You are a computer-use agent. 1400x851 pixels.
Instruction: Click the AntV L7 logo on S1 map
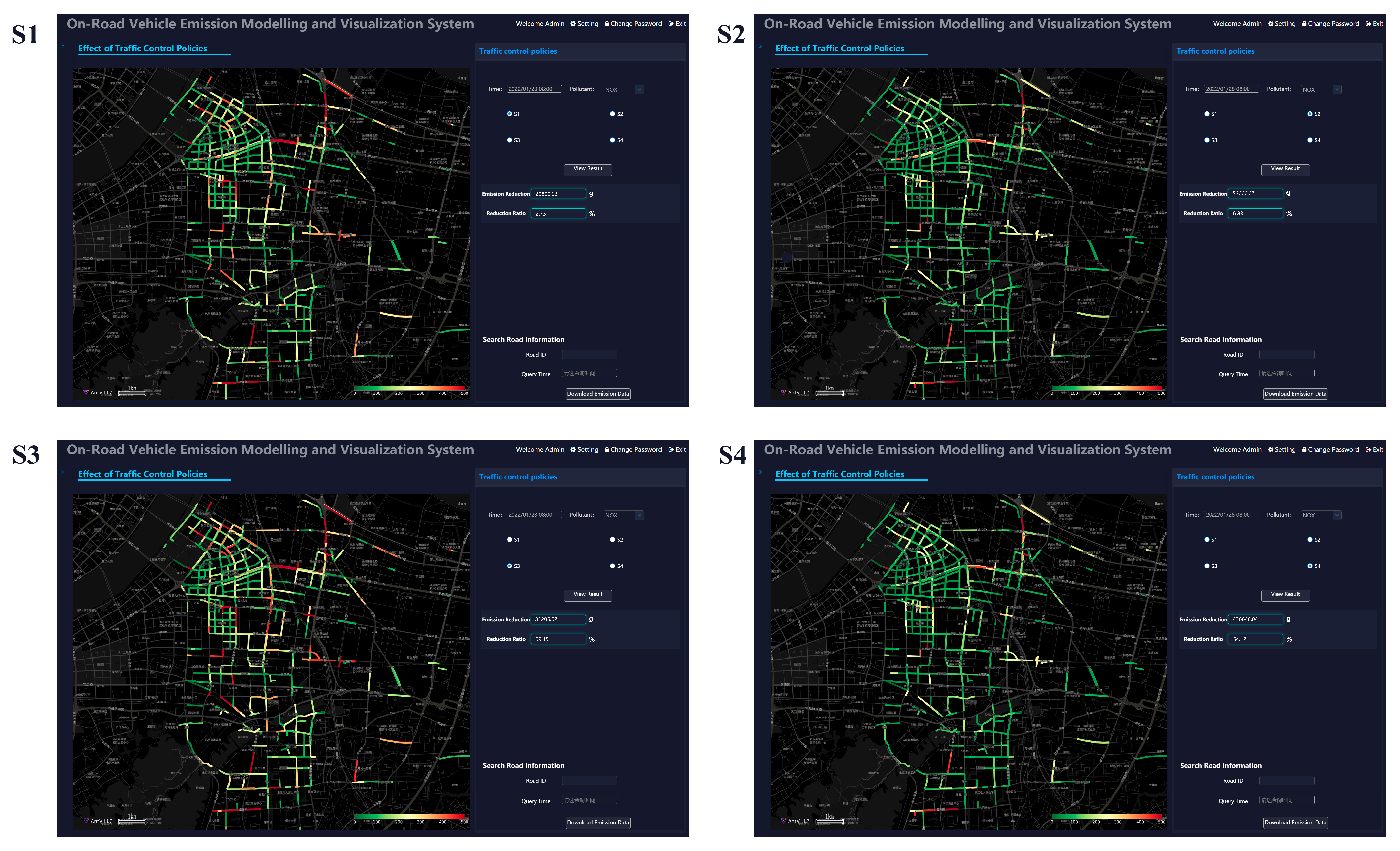coord(98,393)
